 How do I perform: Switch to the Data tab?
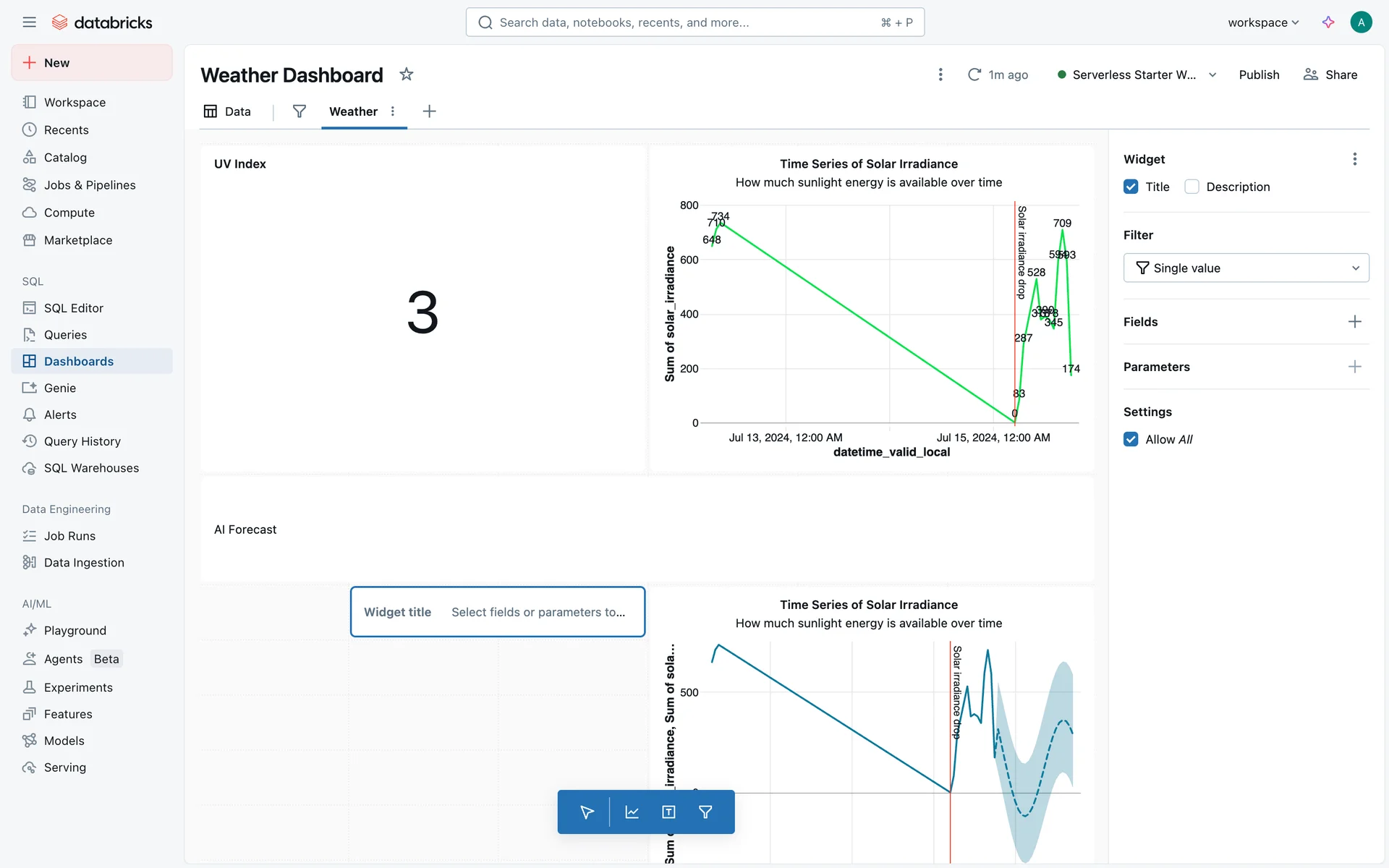tap(228, 111)
